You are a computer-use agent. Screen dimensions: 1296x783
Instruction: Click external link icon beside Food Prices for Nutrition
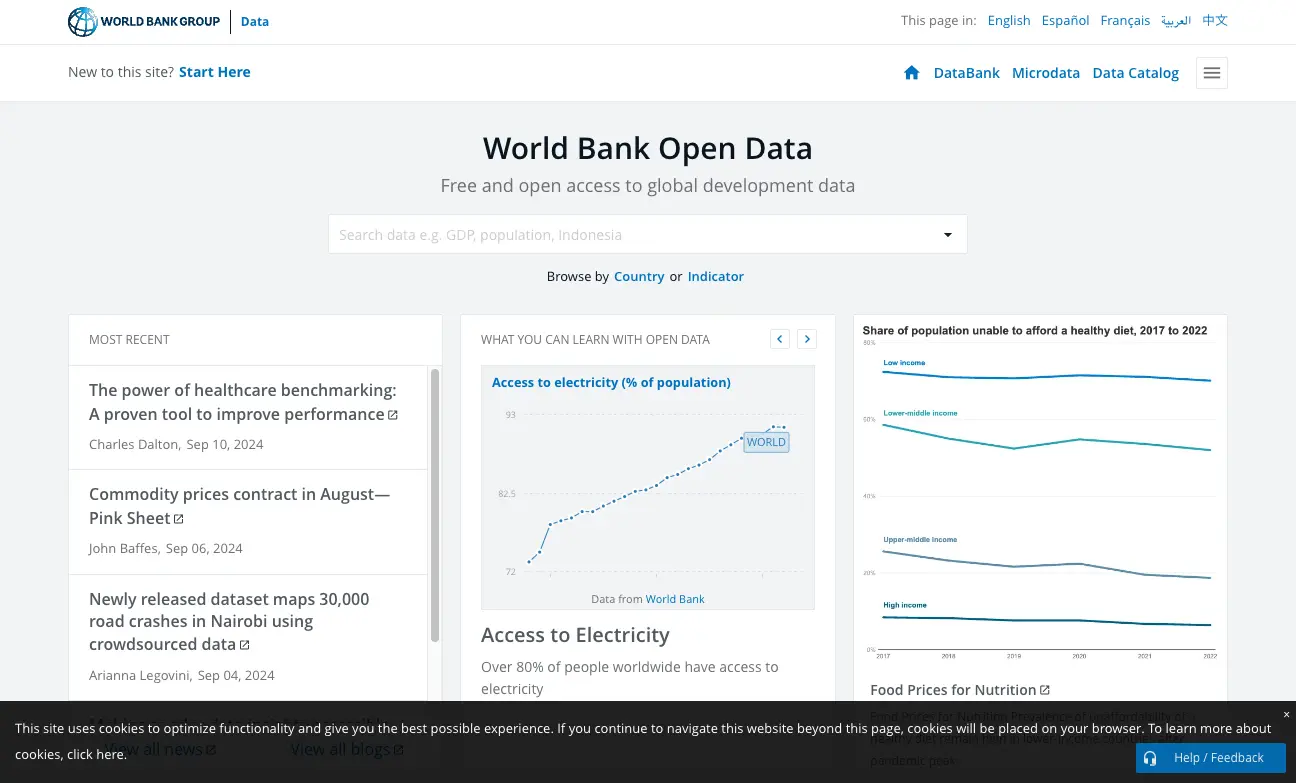tap(1045, 690)
